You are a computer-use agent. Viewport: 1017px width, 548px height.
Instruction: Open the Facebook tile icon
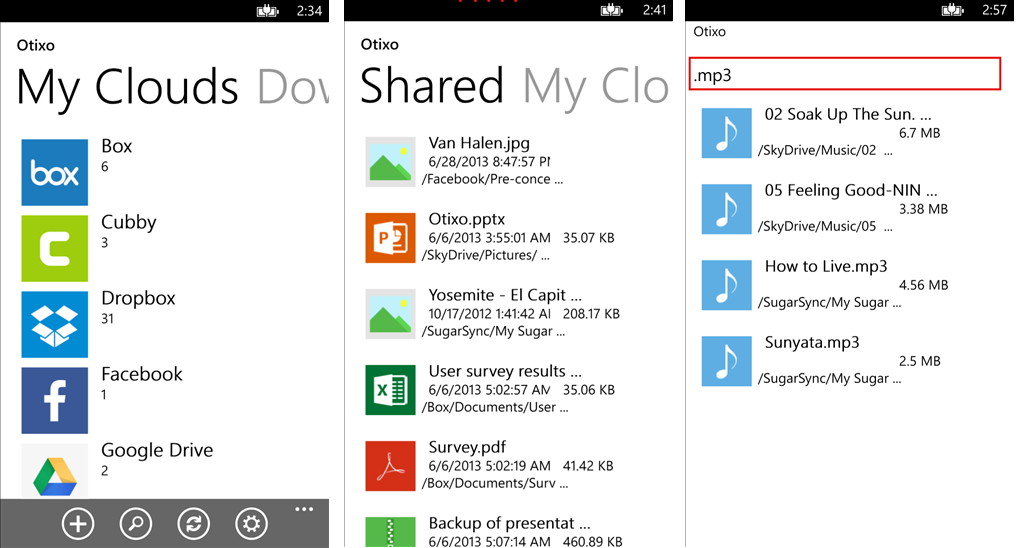(x=54, y=400)
